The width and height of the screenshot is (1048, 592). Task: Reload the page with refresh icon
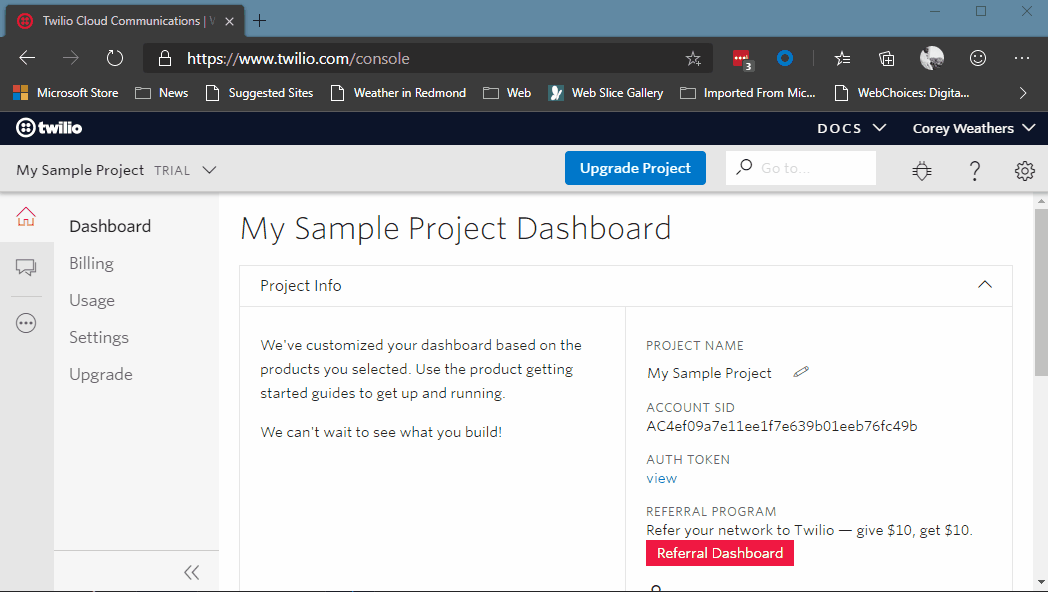[115, 58]
